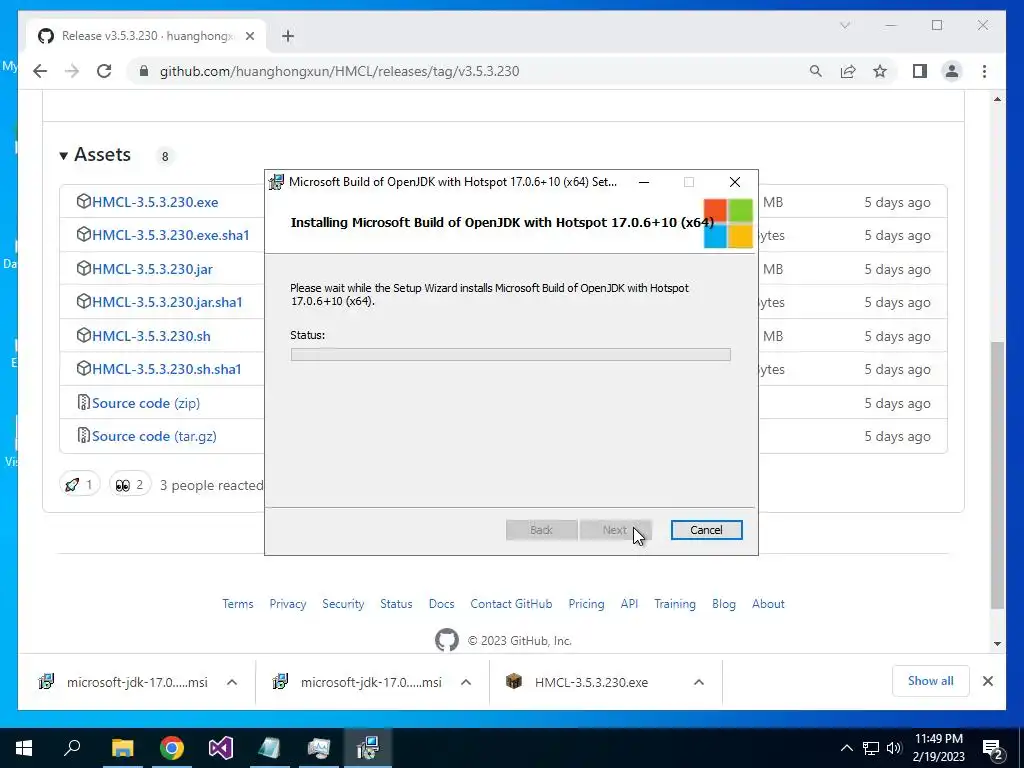1024x768 pixels.
Task: Open the Training footer link
Action: tap(675, 604)
